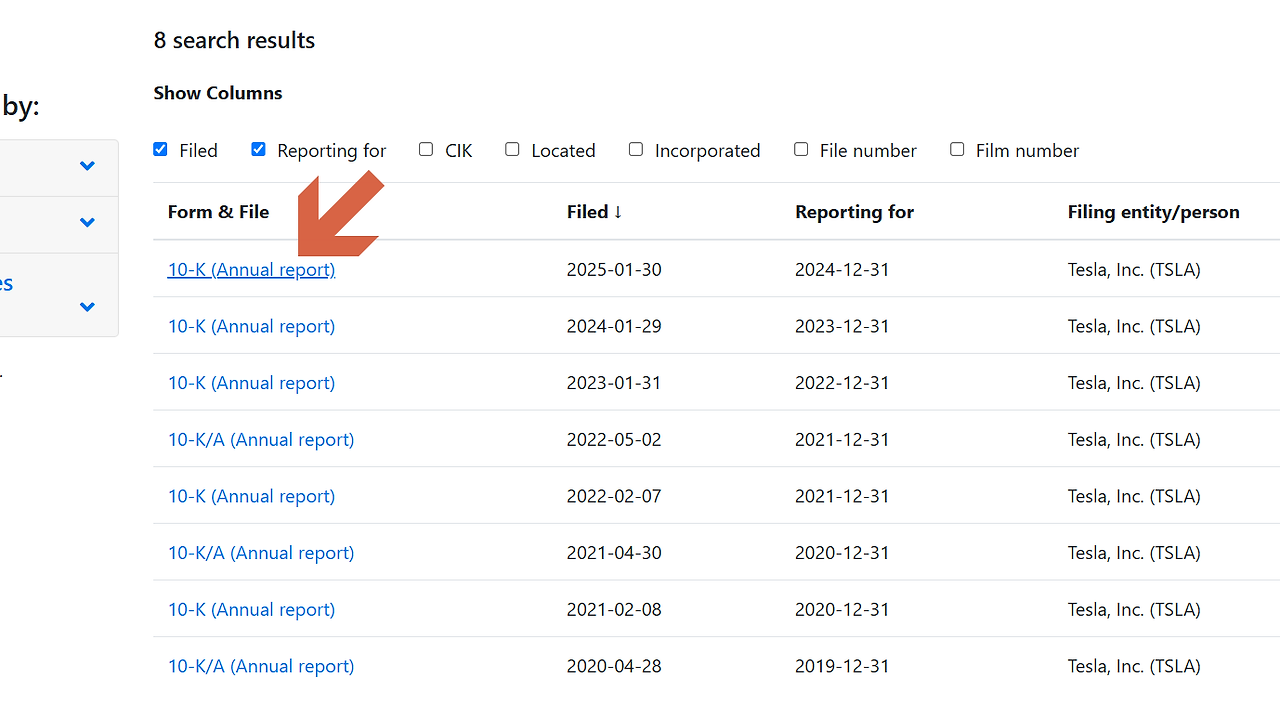Expand the third filter panel chevron

click(87, 307)
